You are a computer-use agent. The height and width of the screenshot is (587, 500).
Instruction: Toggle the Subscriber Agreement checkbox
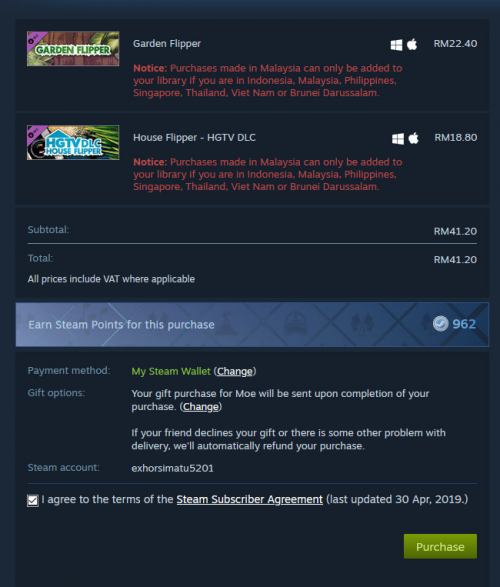(x=33, y=501)
